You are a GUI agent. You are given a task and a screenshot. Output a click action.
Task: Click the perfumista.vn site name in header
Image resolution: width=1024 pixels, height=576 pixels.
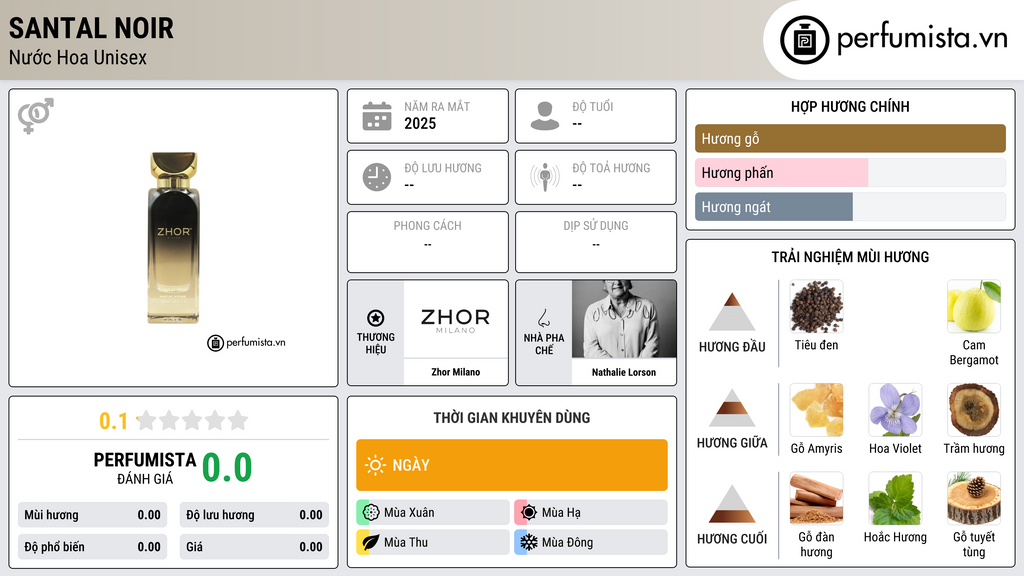pyautogui.click(x=922, y=39)
